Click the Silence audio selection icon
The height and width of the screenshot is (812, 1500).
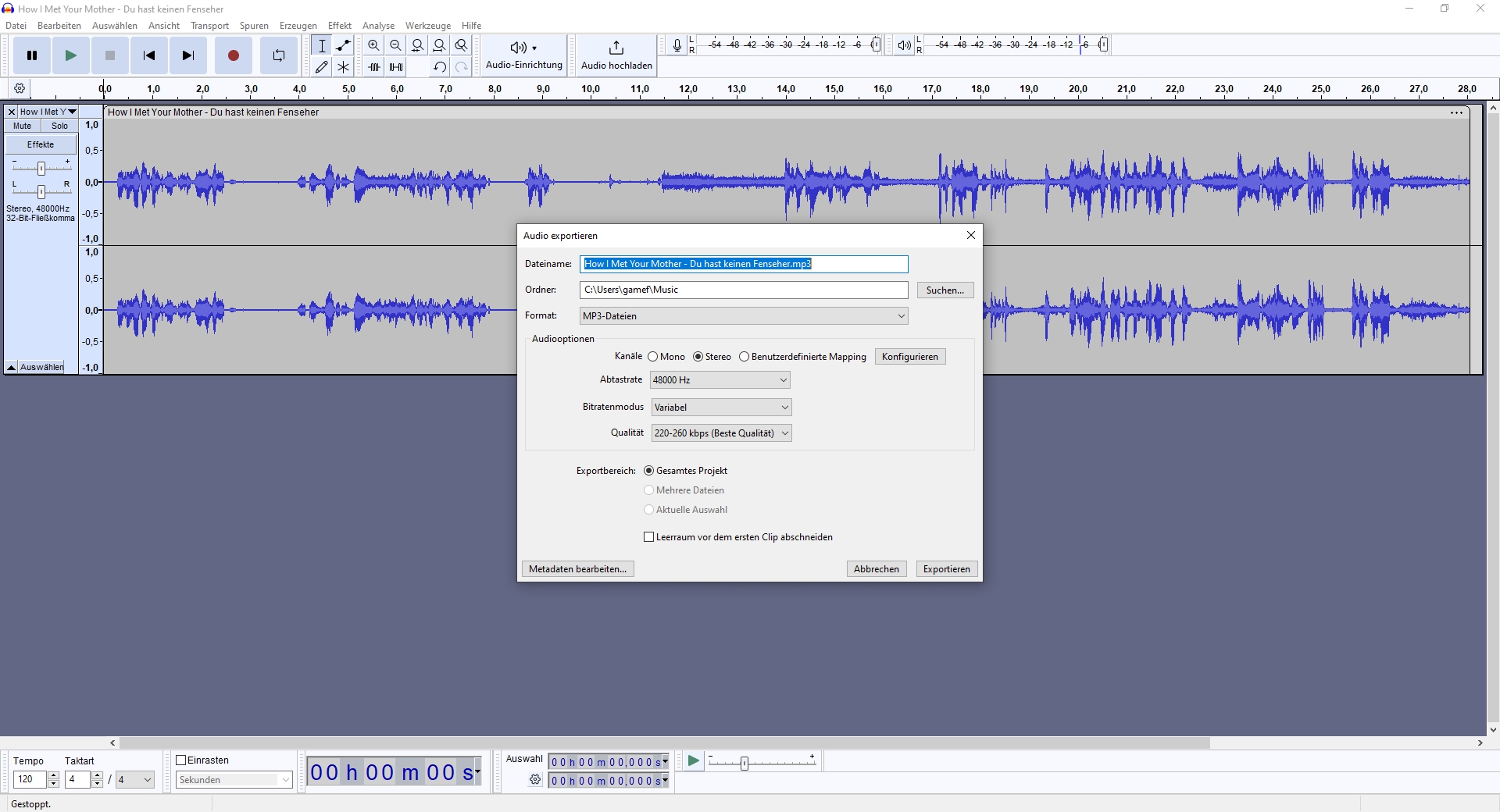(x=396, y=67)
